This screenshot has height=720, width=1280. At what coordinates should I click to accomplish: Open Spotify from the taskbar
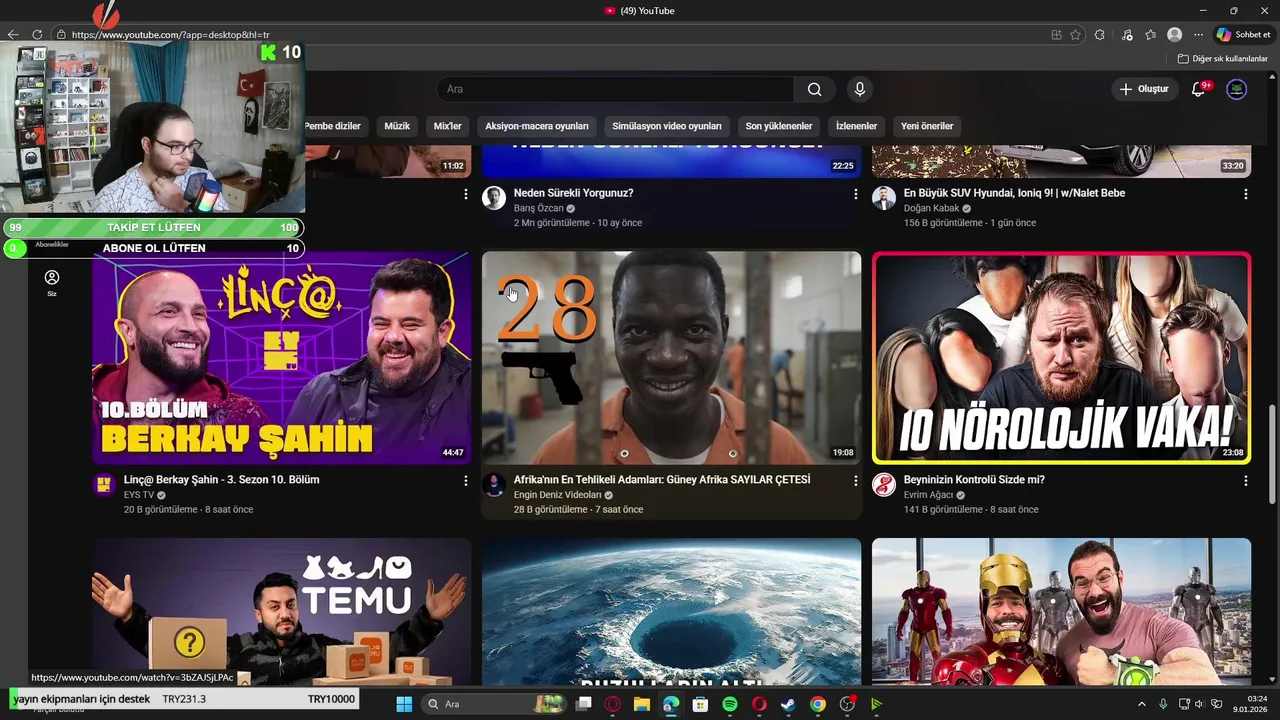[729, 704]
